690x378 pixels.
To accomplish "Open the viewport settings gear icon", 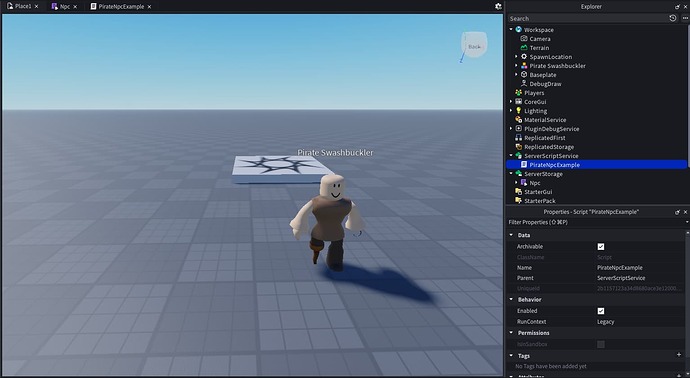I will pyautogui.click(x=498, y=6).
